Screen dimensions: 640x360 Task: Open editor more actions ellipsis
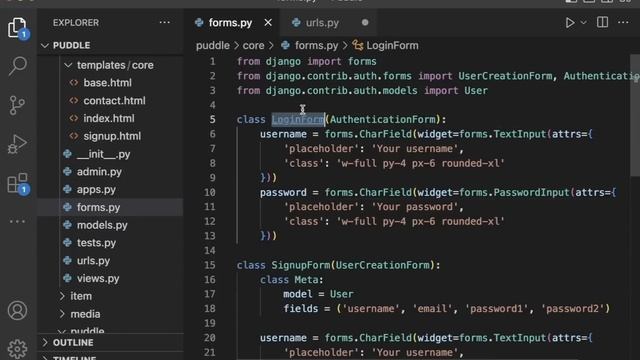click(623, 22)
